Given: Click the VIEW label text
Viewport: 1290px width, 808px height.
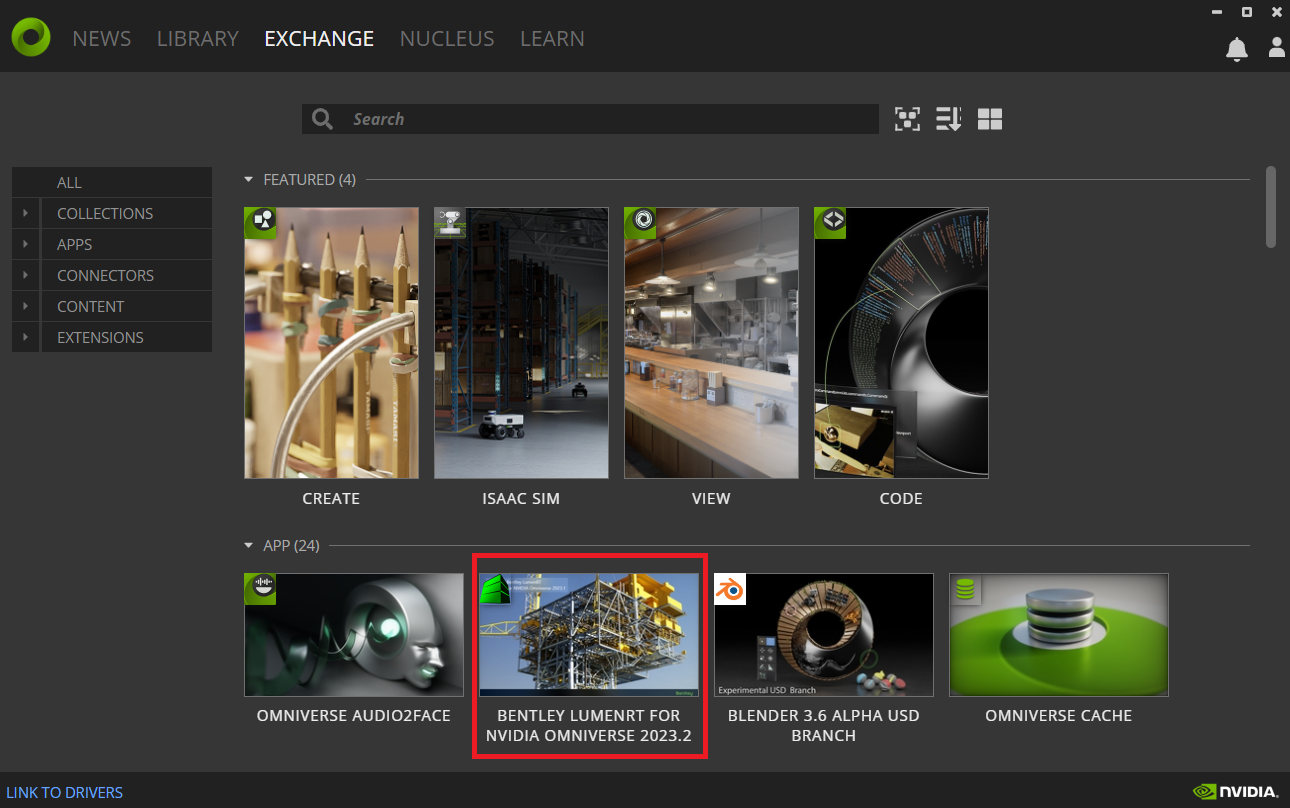Looking at the screenshot, I should (711, 498).
